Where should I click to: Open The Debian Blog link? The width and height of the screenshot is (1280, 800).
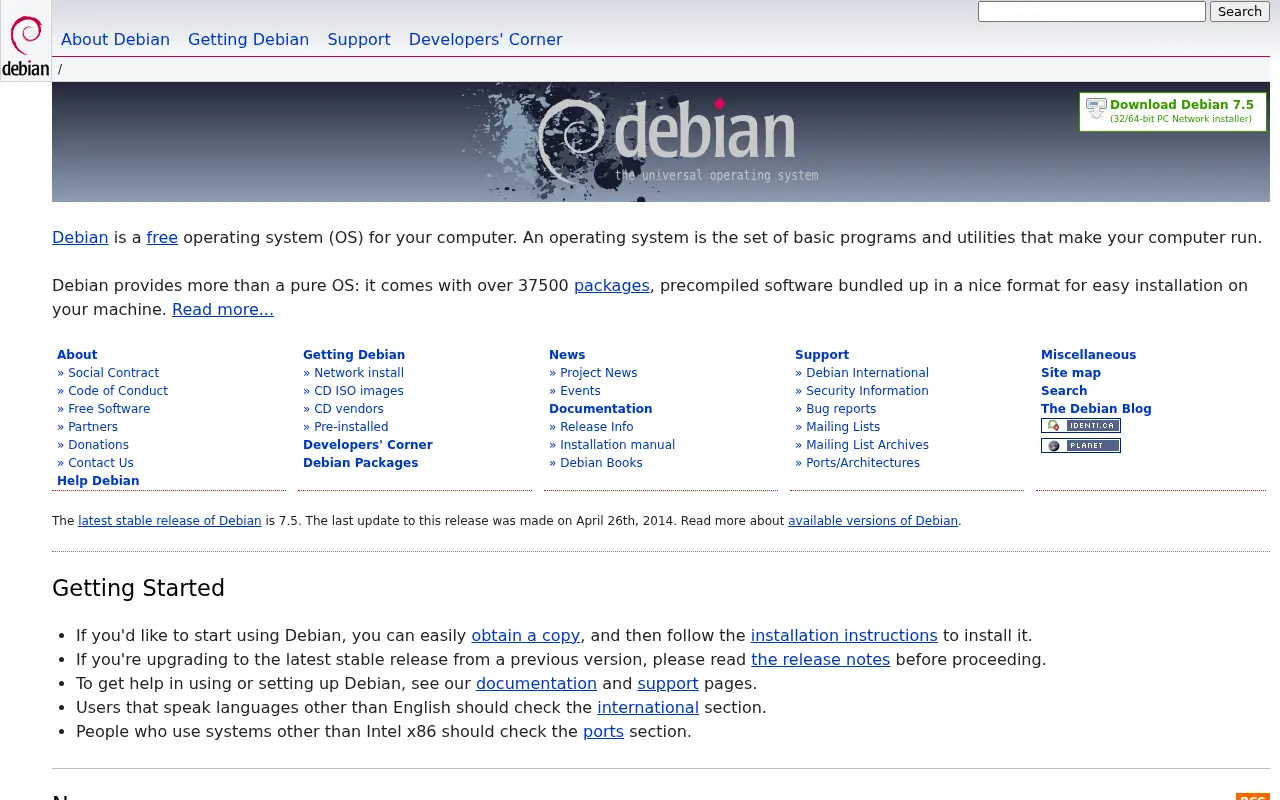click(1096, 409)
